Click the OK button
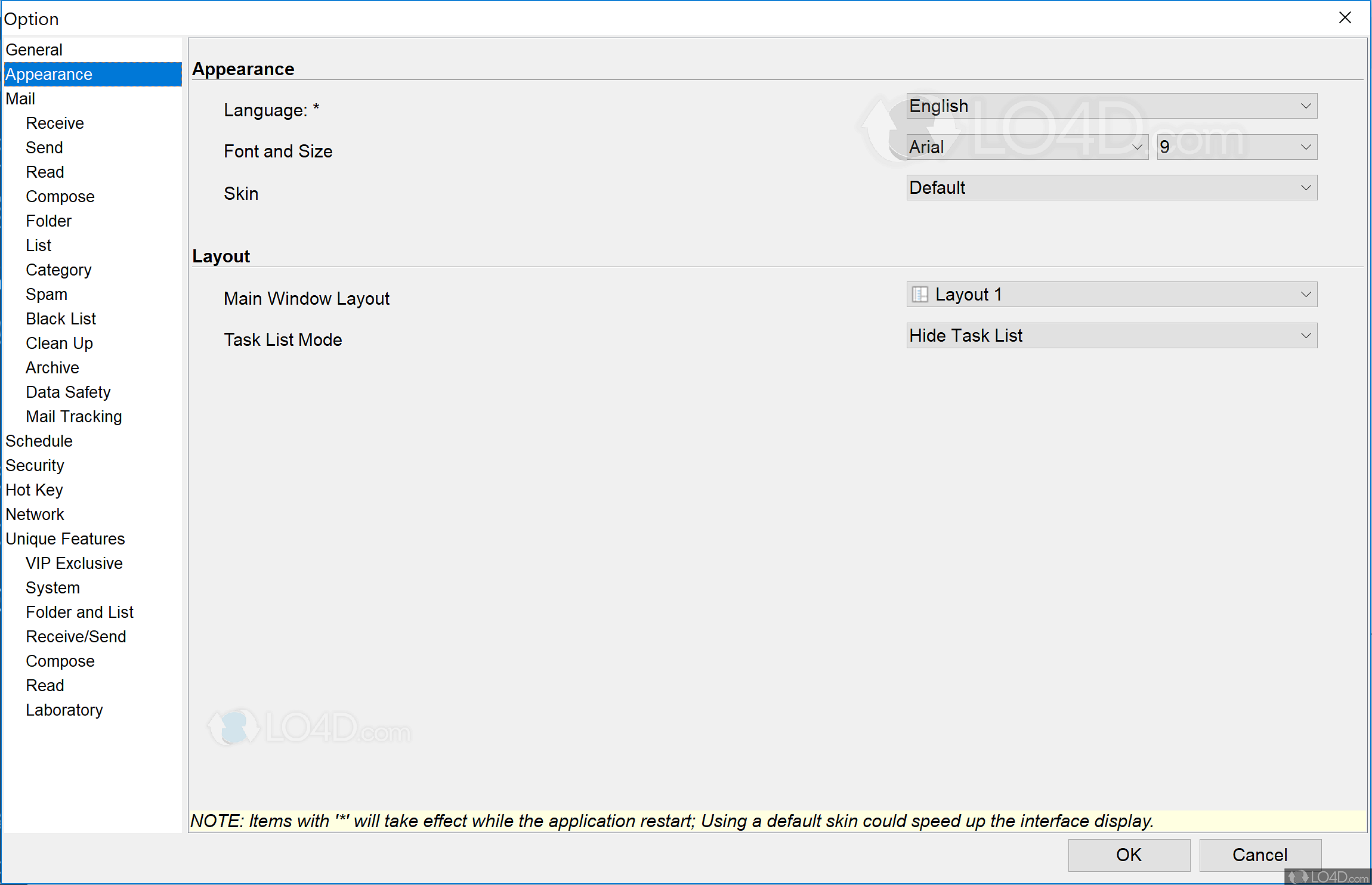Screen dimensions: 1372x885 pos(1129,855)
